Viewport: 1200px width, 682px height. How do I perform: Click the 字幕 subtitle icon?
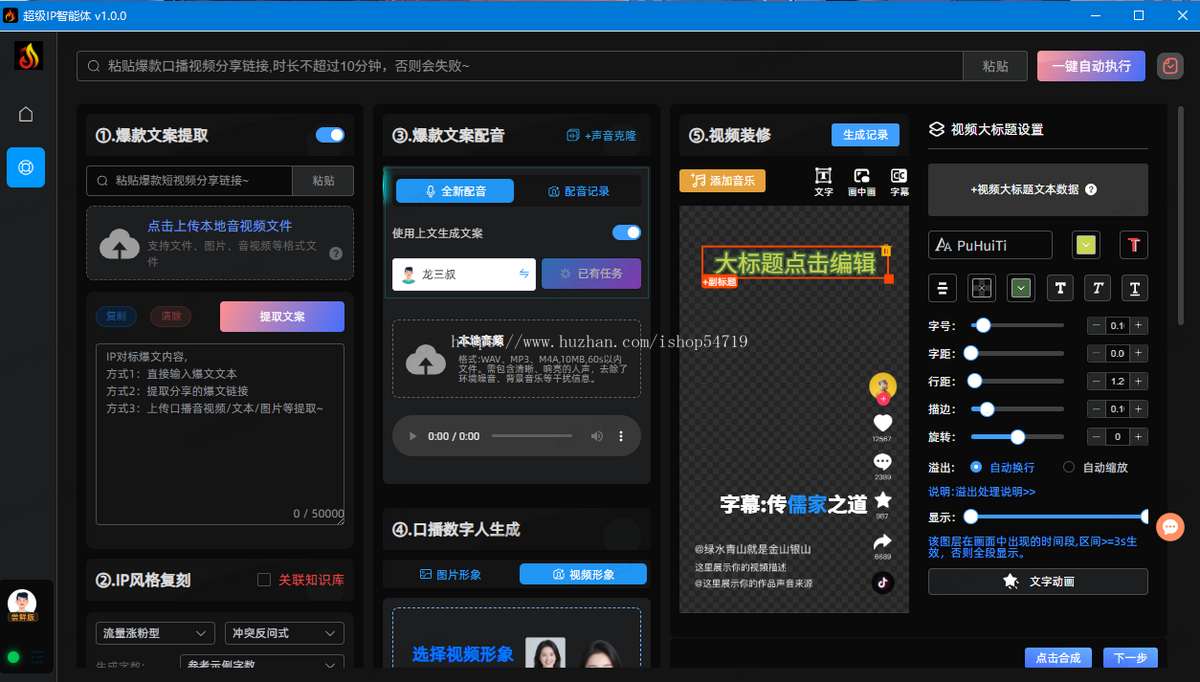pyautogui.click(x=899, y=181)
